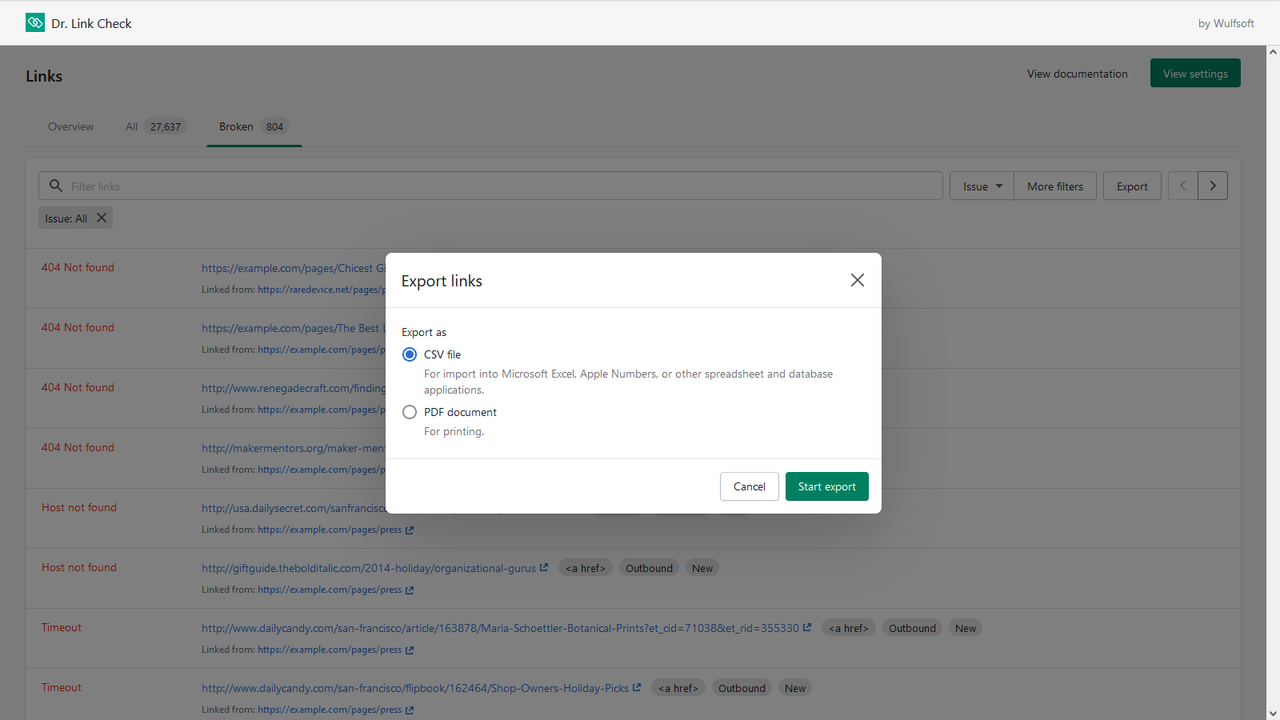Screen dimensions: 1280x720
Task: Click the external link icon on the Maria-Schoettler-Botanical-Prints URL
Action: pos(808,627)
